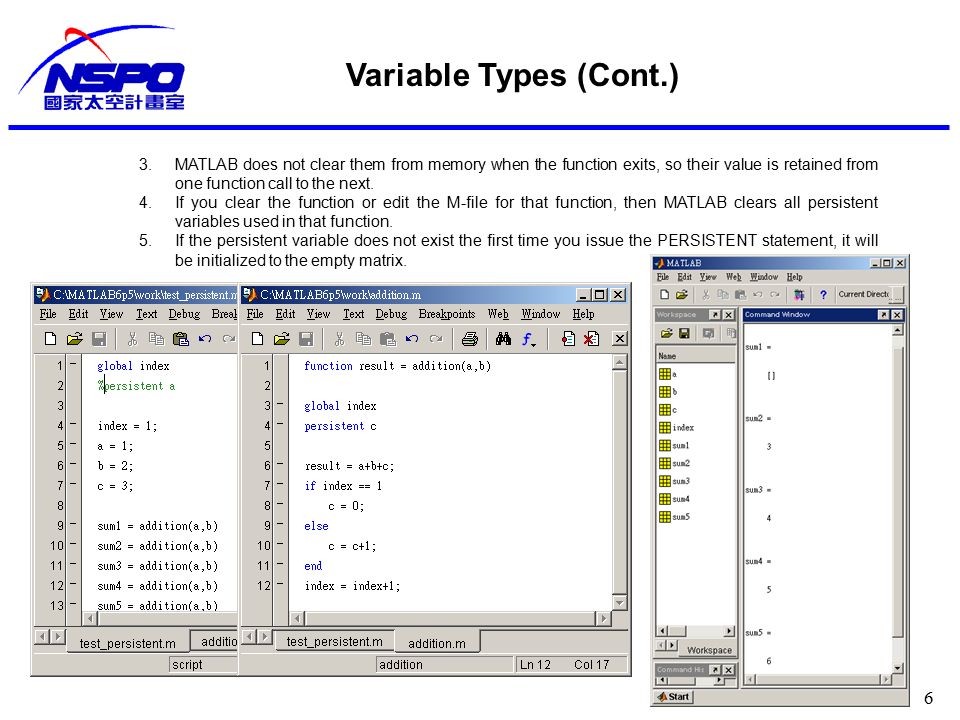The image size is (960, 720).
Task: Open View menu in MATLAB desktop window
Action: [x=708, y=277]
